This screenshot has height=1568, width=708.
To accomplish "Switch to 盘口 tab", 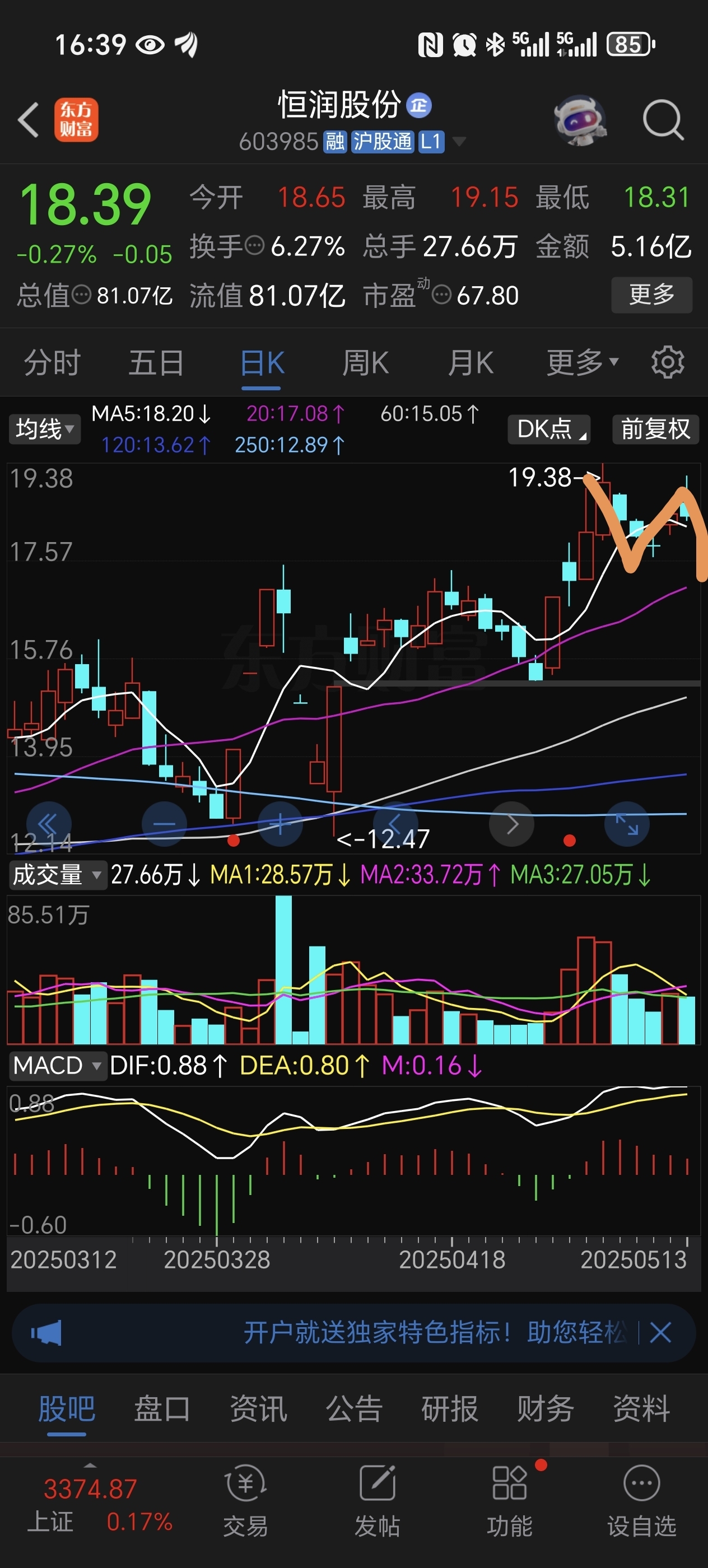I will (162, 1409).
